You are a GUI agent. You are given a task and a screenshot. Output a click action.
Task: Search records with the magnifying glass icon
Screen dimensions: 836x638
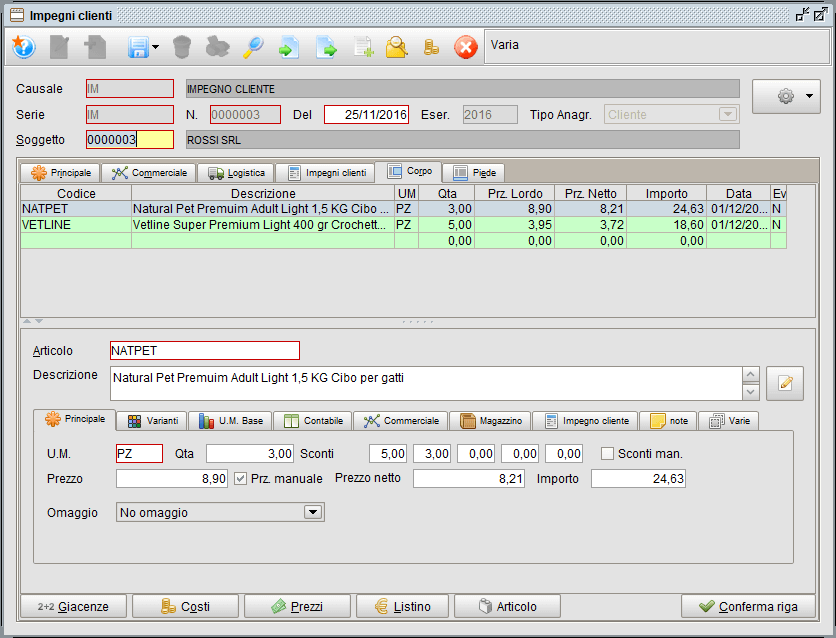(253, 47)
